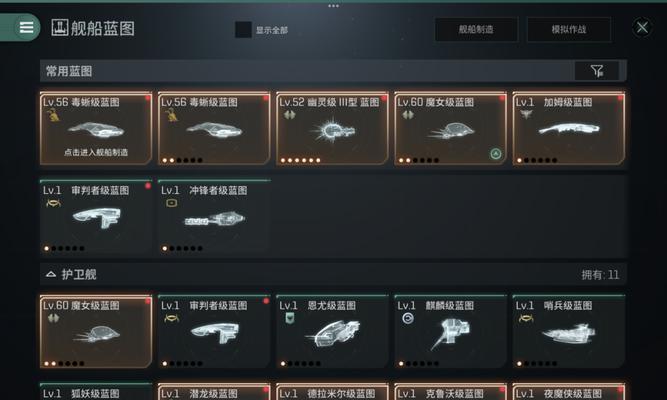Click the progress dots on second 毒蜥级蓝图

182,160
